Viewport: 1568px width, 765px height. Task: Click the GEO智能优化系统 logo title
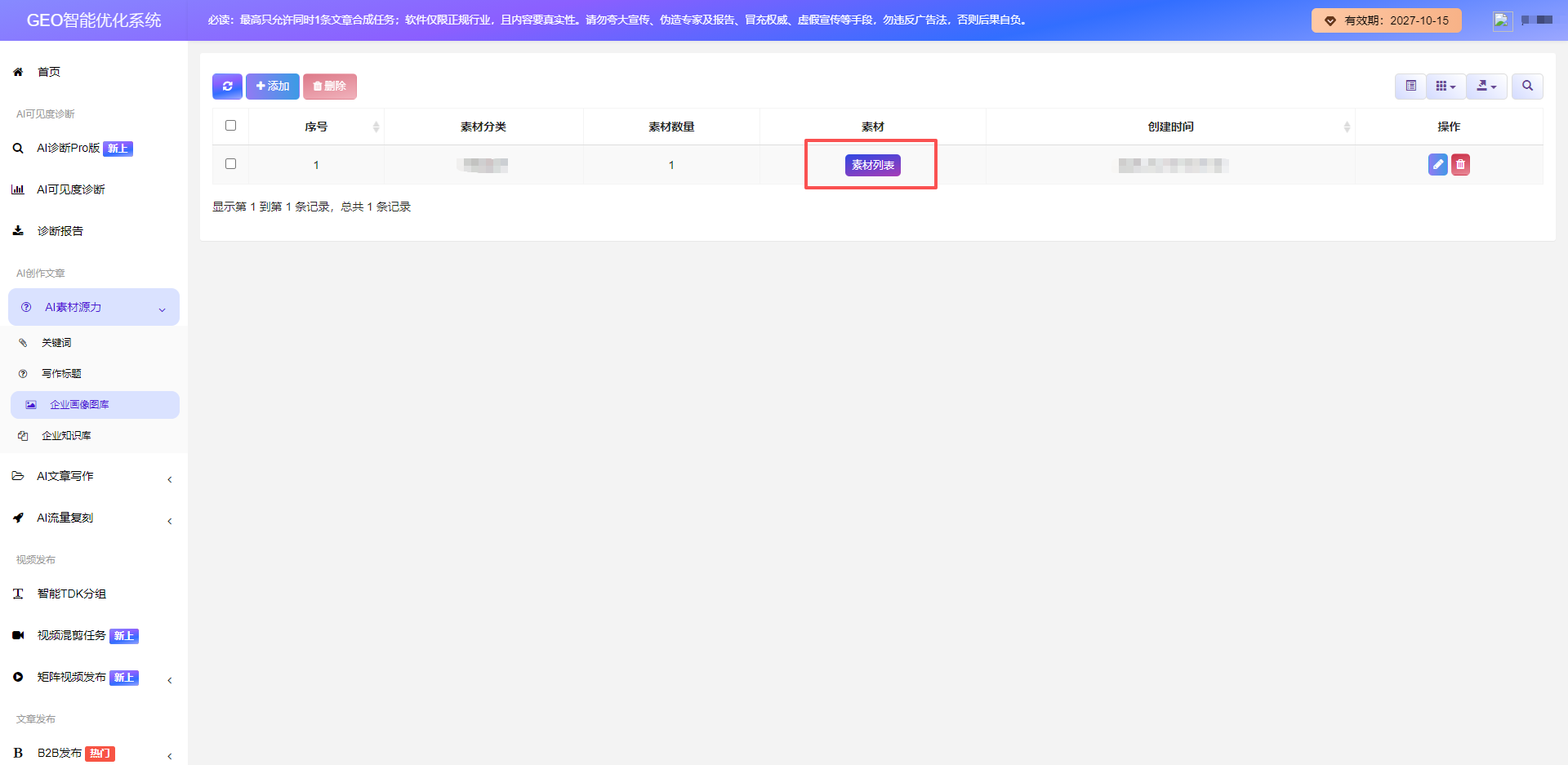click(94, 20)
